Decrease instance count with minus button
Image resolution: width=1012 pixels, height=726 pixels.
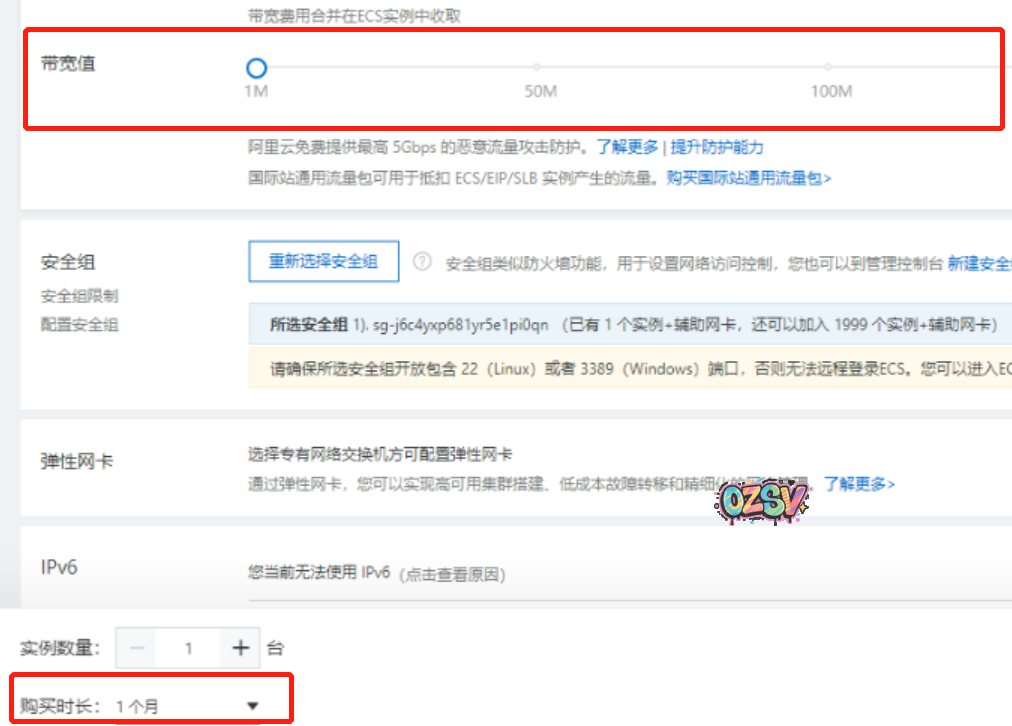click(x=137, y=648)
